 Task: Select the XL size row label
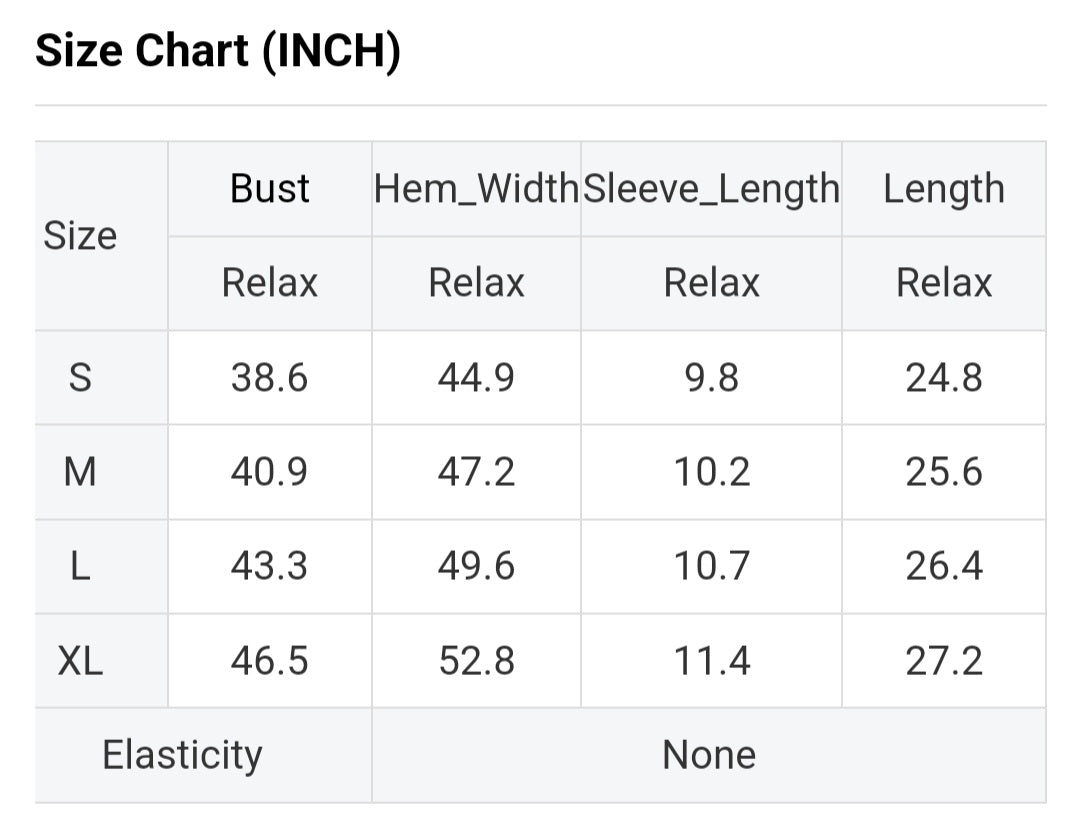pyautogui.click(x=80, y=661)
